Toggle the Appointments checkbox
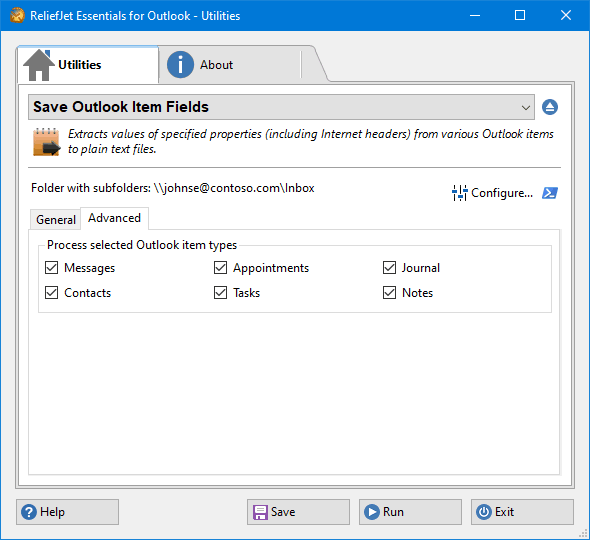Screen dimensions: 590x540 click(220, 268)
